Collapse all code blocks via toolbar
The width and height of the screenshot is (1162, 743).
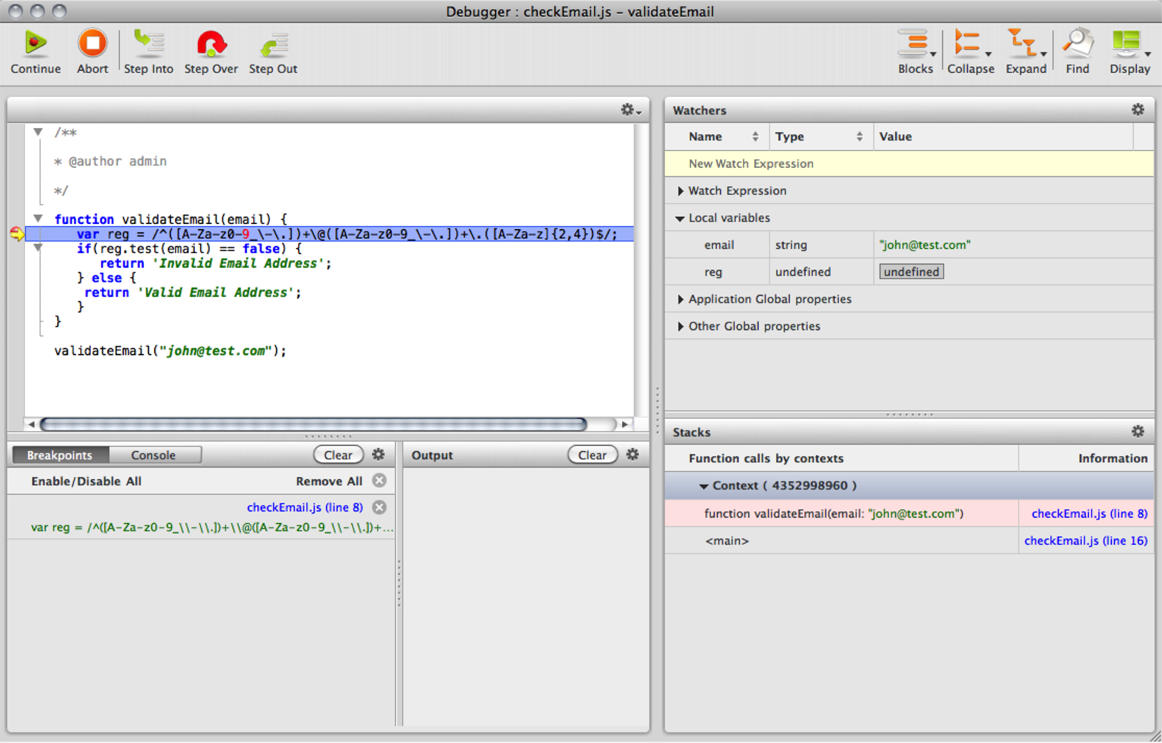pos(969,44)
